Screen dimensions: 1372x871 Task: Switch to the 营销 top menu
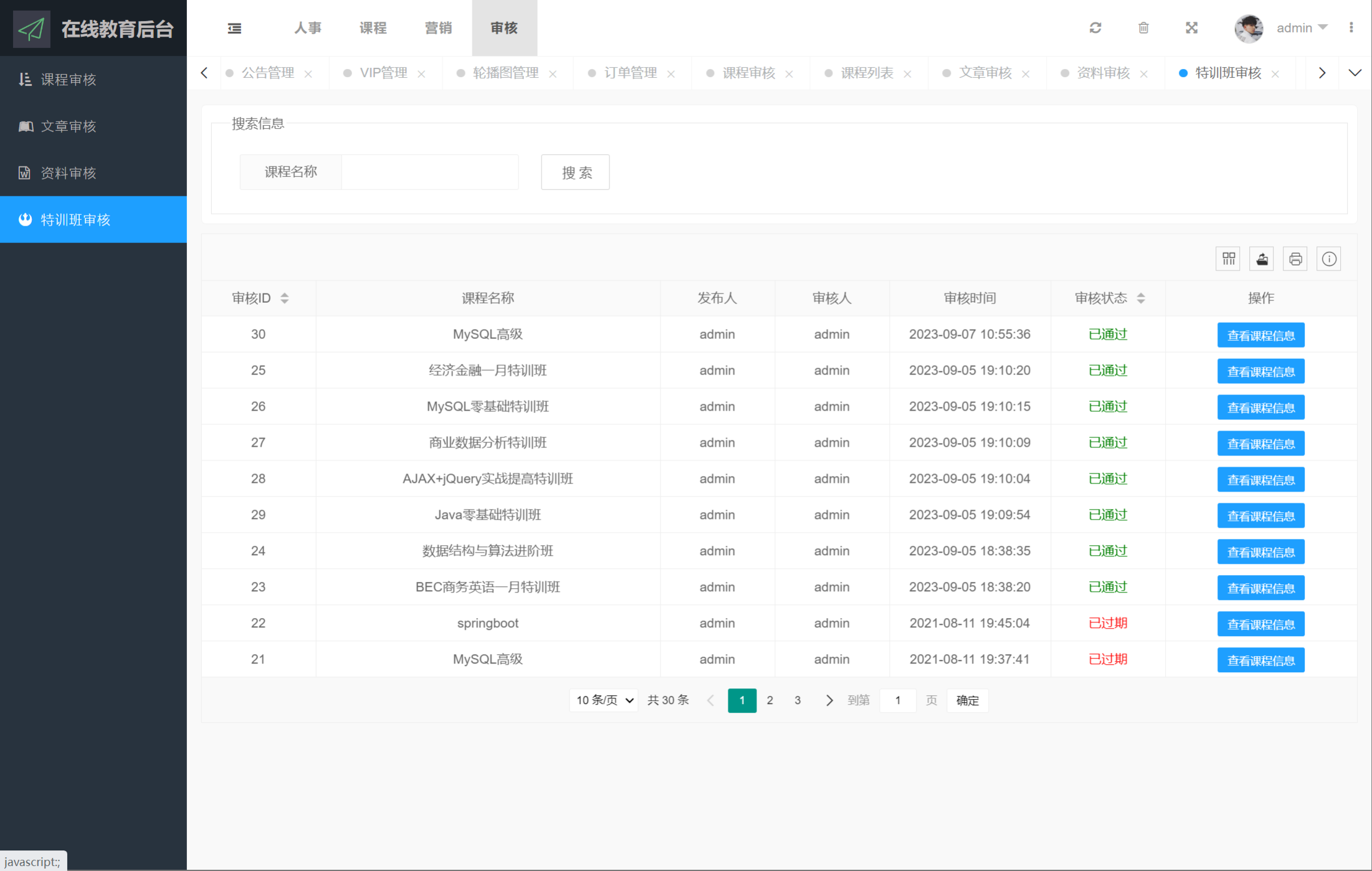click(x=438, y=28)
